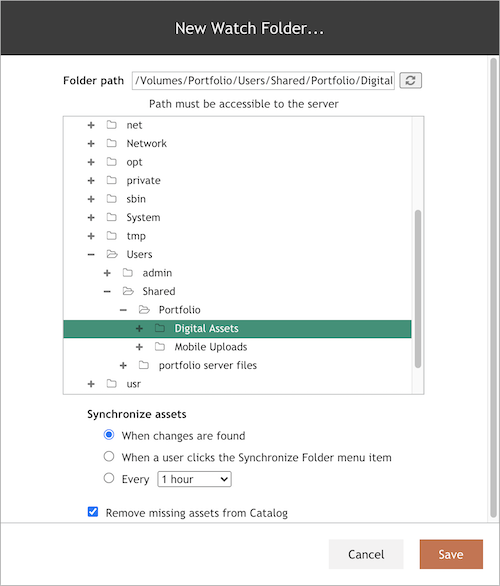Collapse the Shared folder node

(x=107, y=292)
